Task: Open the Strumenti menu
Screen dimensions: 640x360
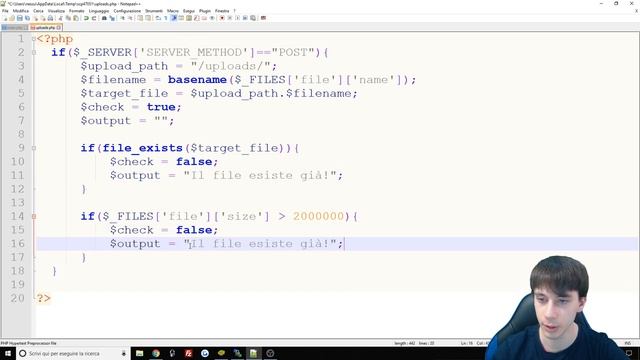Action: [x=154, y=11]
